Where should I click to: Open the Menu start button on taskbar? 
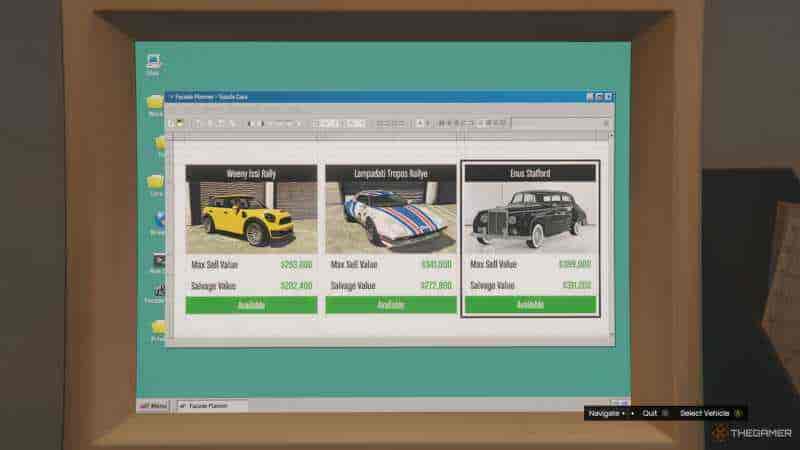154,406
